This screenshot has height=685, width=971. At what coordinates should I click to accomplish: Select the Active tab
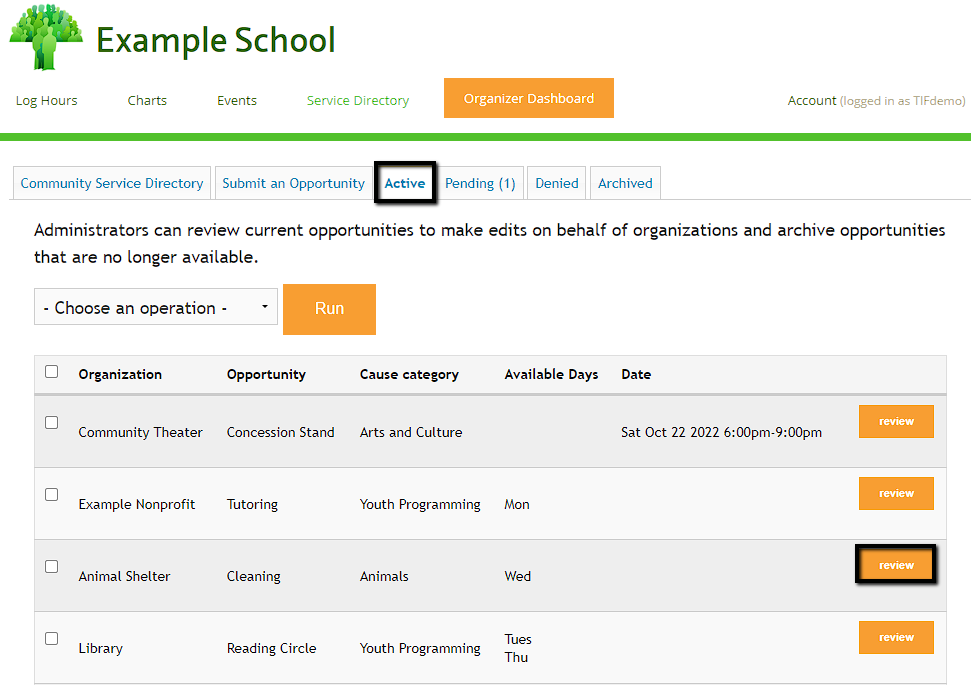[x=405, y=183]
